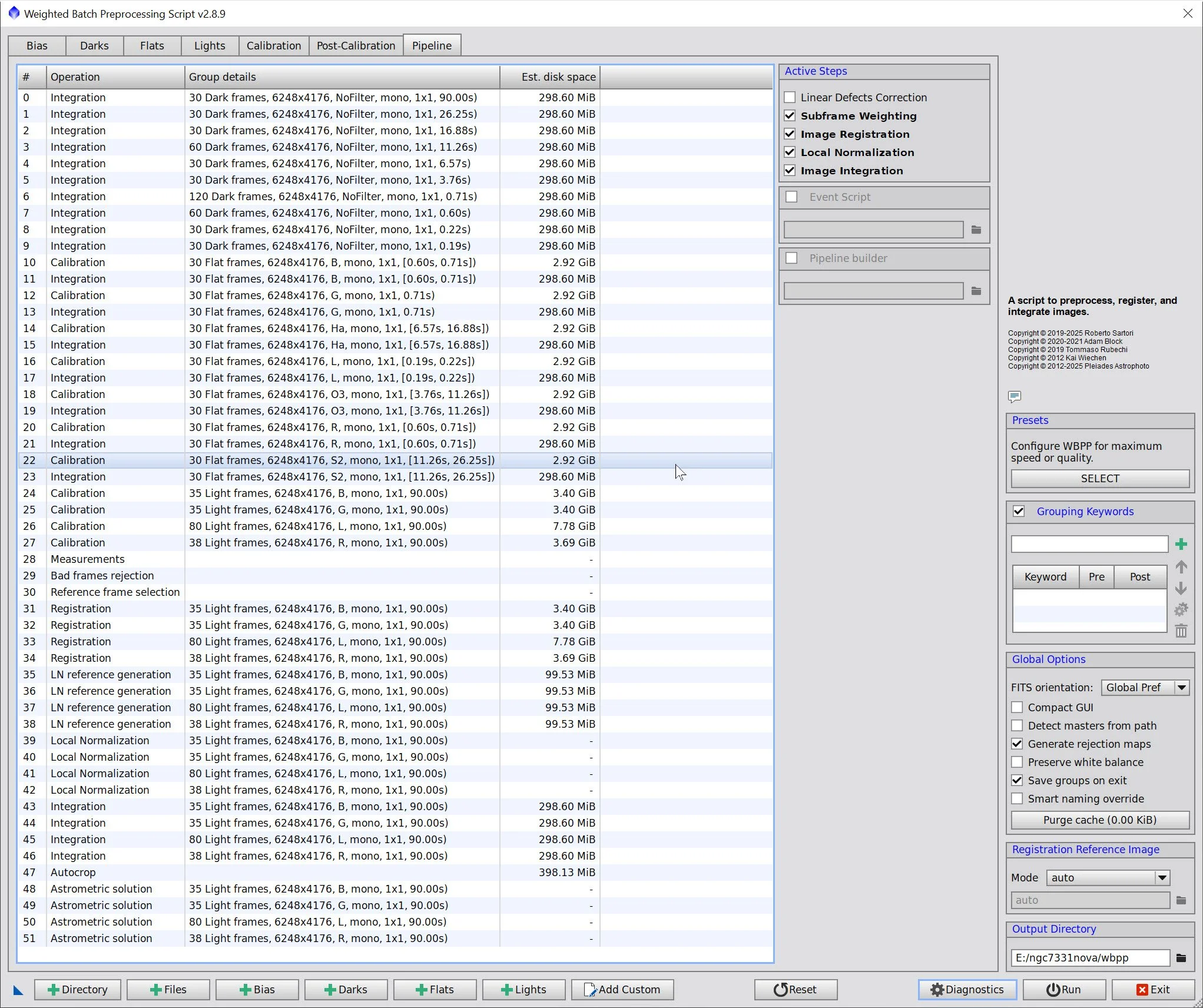Viewport: 1203px width, 1008px height.
Task: Move keyword up with arrow icon
Action: (1181, 567)
